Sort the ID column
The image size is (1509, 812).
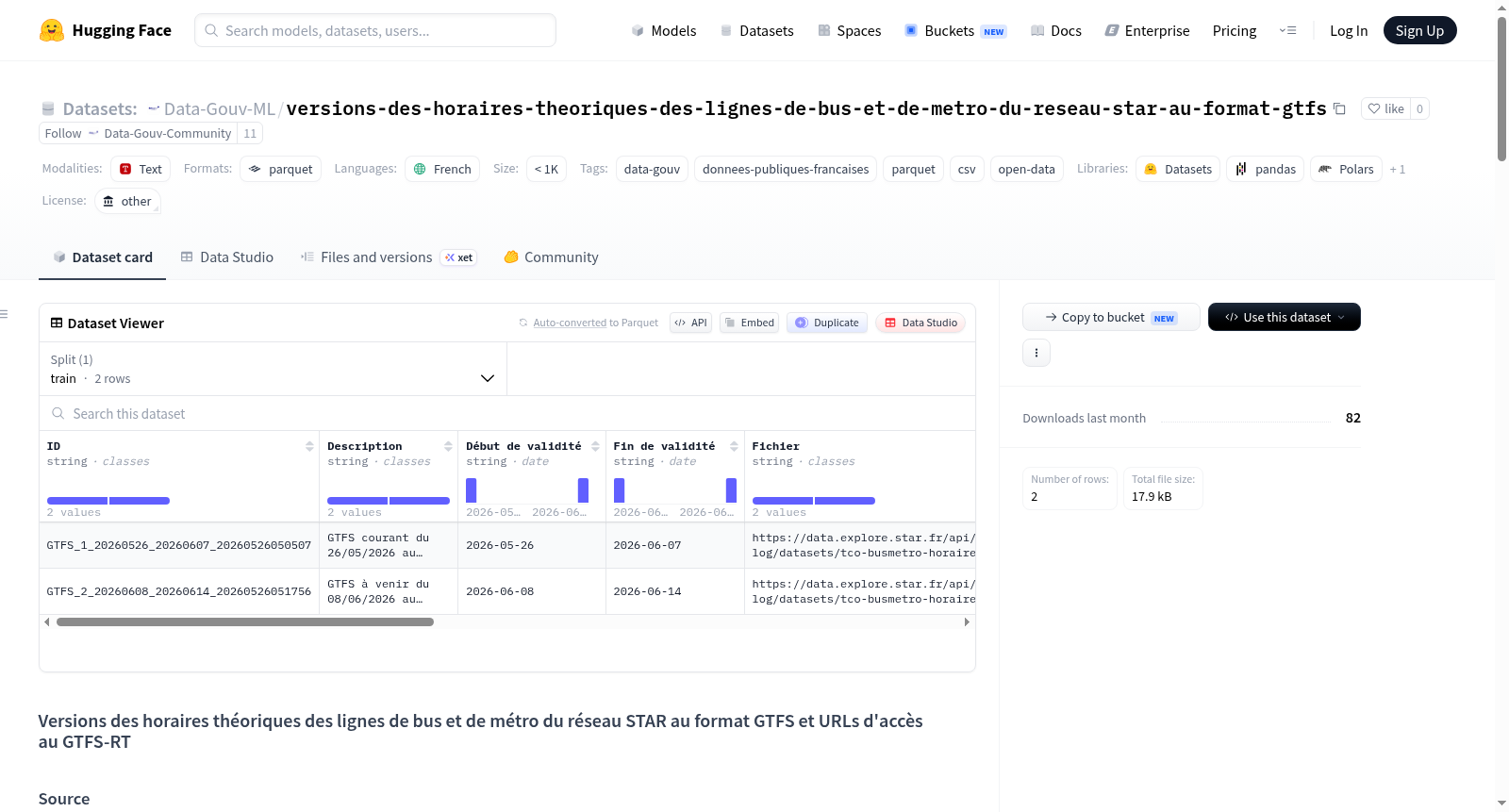point(309,446)
